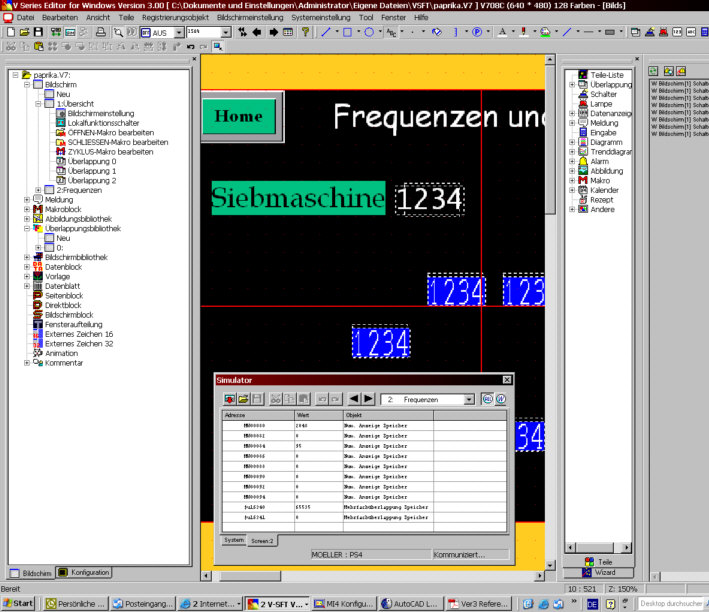Select the Animation item in project tree

(61, 353)
